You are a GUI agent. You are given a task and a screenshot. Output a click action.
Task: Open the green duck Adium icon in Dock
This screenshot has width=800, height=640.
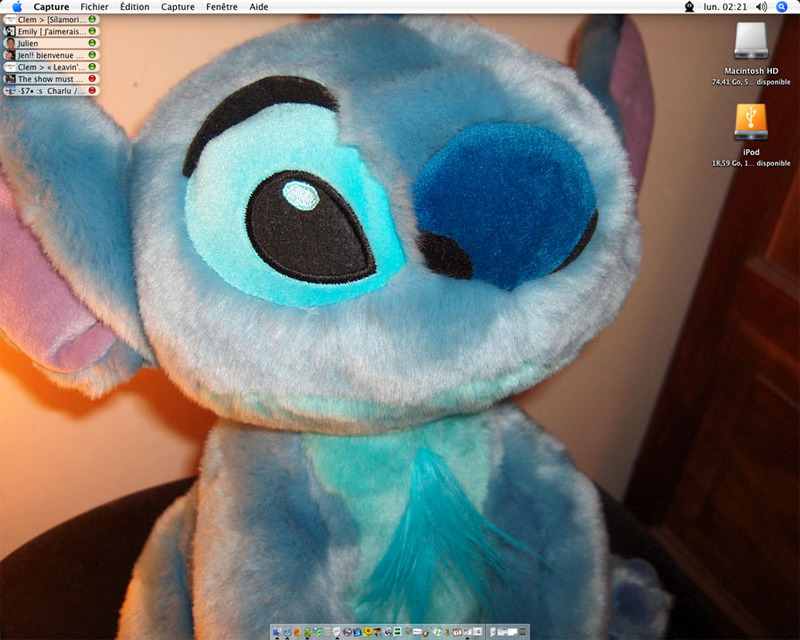tap(307, 631)
